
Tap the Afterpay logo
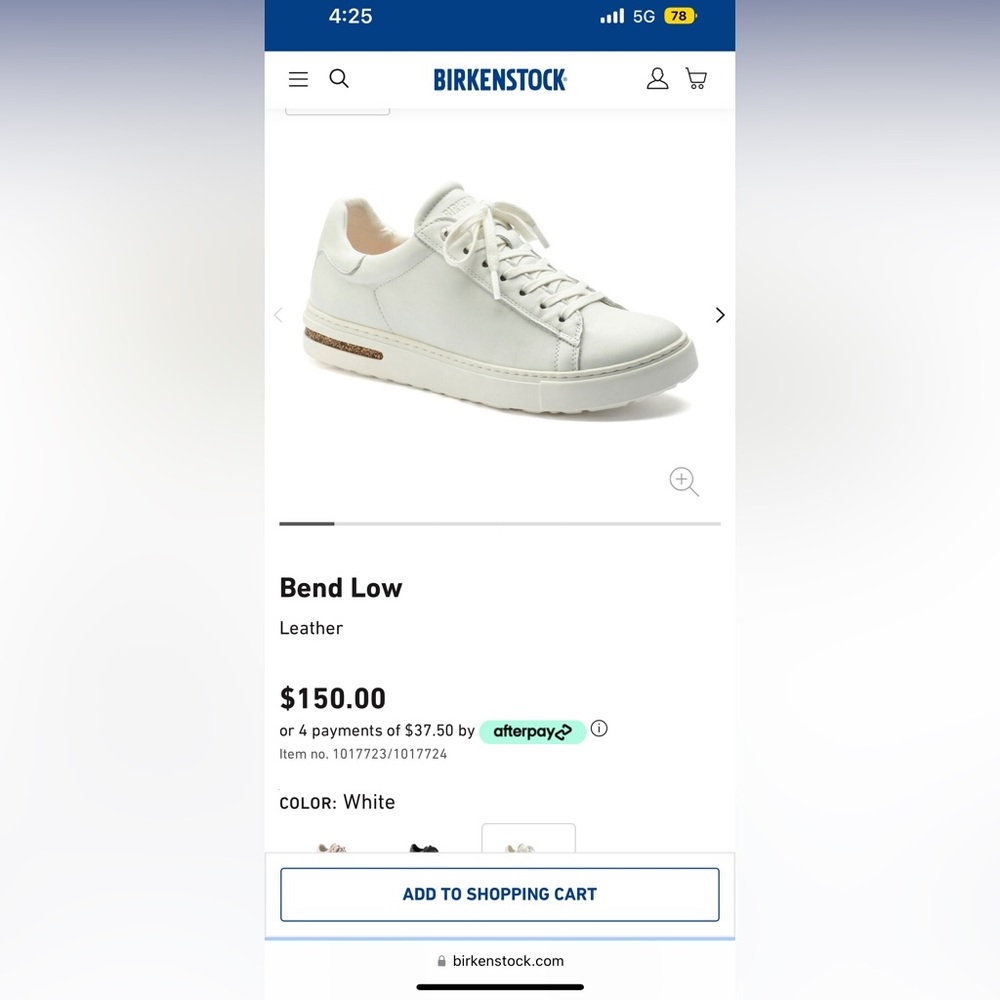[x=533, y=731]
